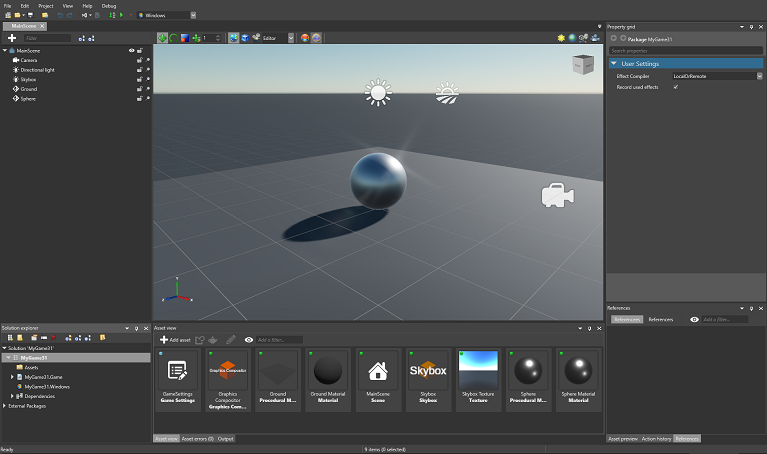Open the View menu
Screen dimensions: 767x454
coord(68,6)
